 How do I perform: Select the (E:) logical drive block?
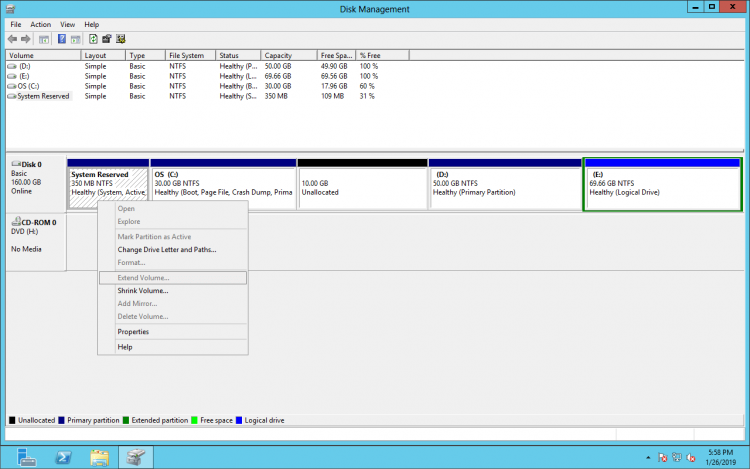662,185
